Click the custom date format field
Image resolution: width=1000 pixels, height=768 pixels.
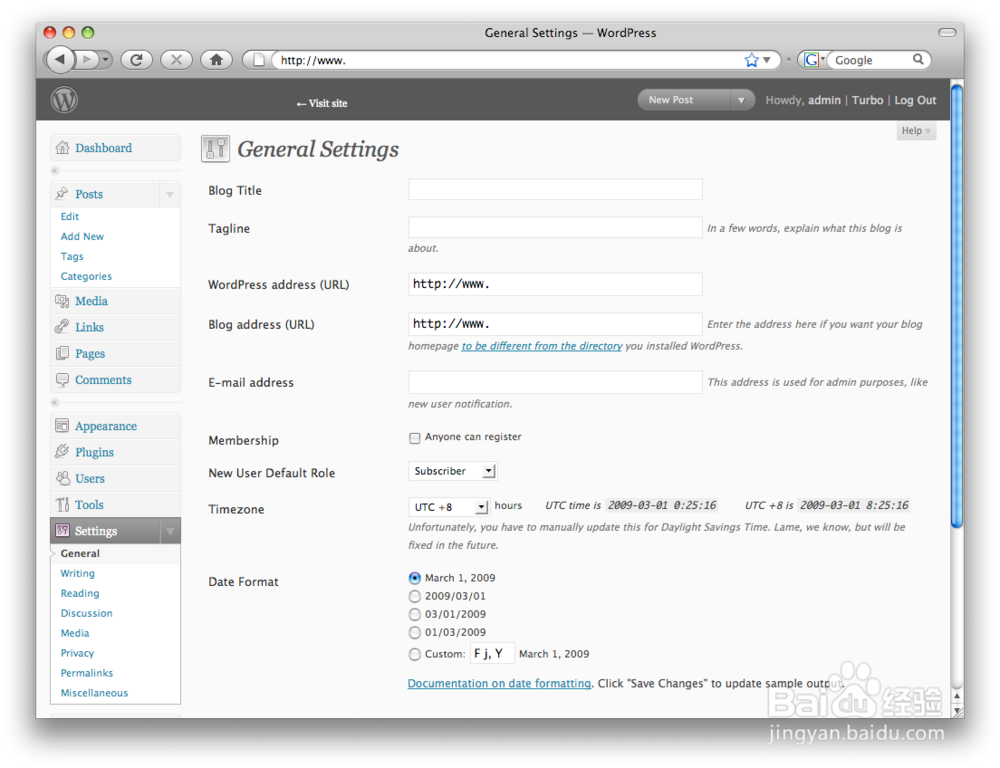[492, 653]
